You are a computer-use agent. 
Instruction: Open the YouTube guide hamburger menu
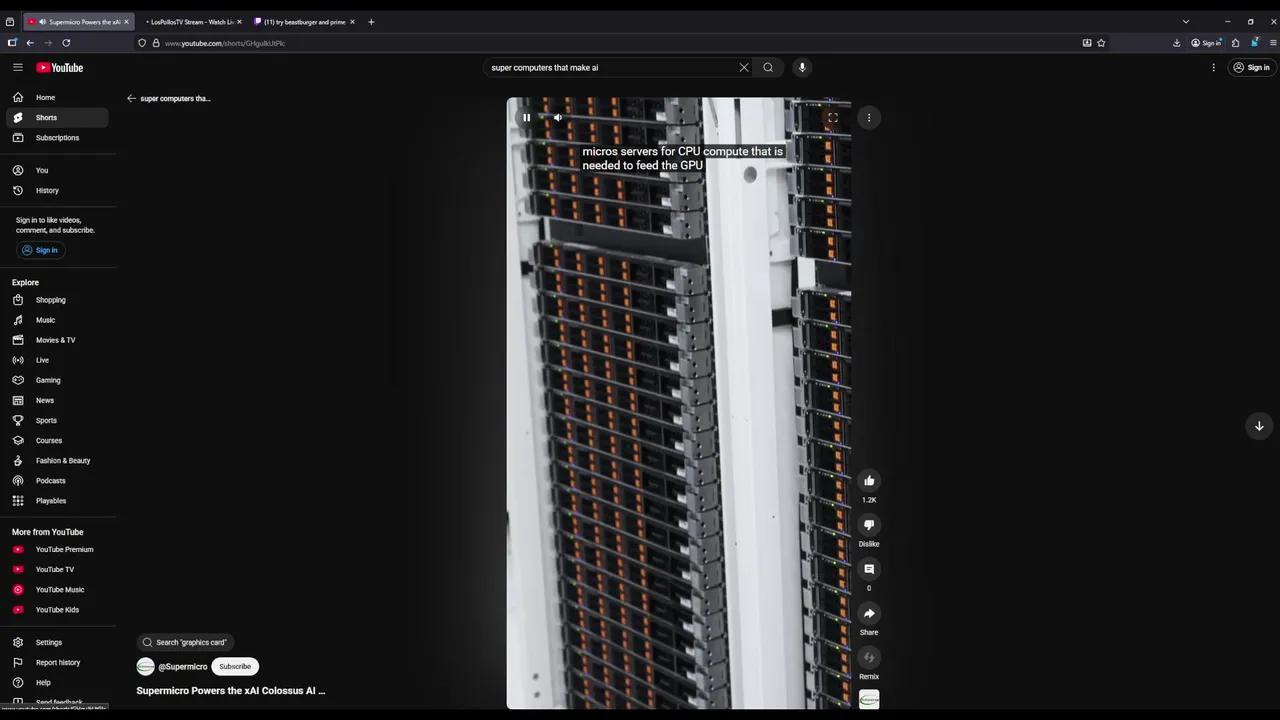18,67
